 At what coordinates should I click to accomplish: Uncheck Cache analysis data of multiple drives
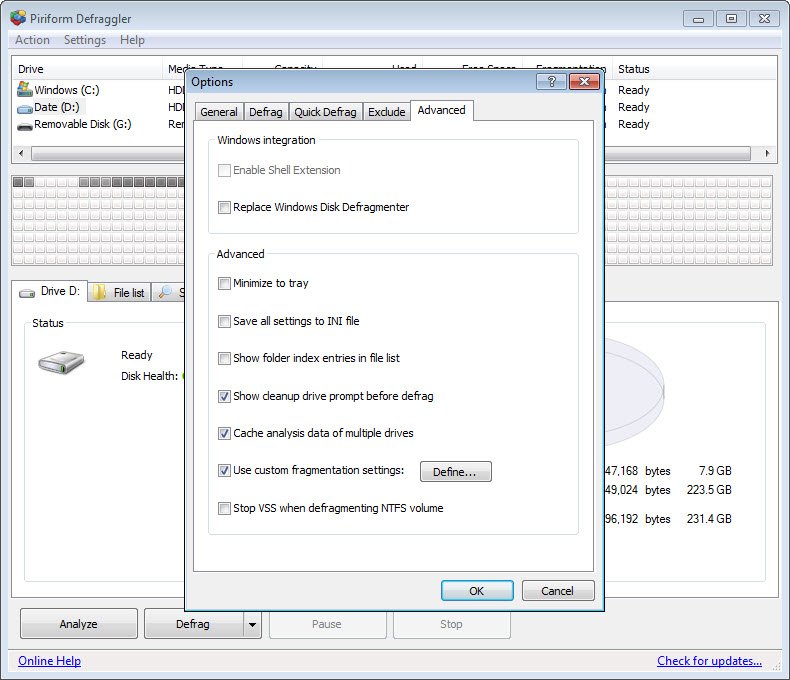(x=224, y=434)
